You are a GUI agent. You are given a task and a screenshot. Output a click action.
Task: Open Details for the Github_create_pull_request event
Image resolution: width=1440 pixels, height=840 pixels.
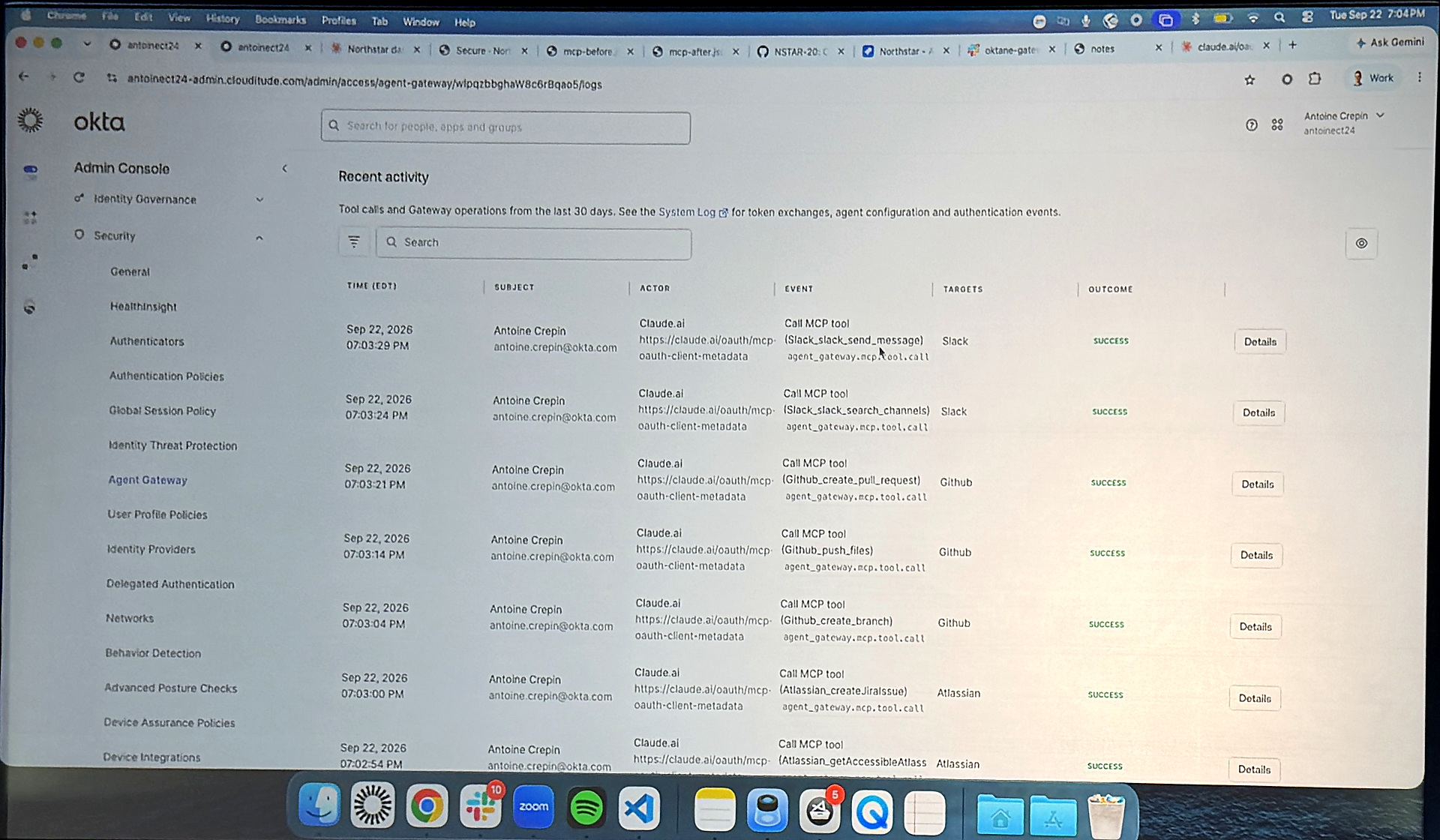(1258, 484)
